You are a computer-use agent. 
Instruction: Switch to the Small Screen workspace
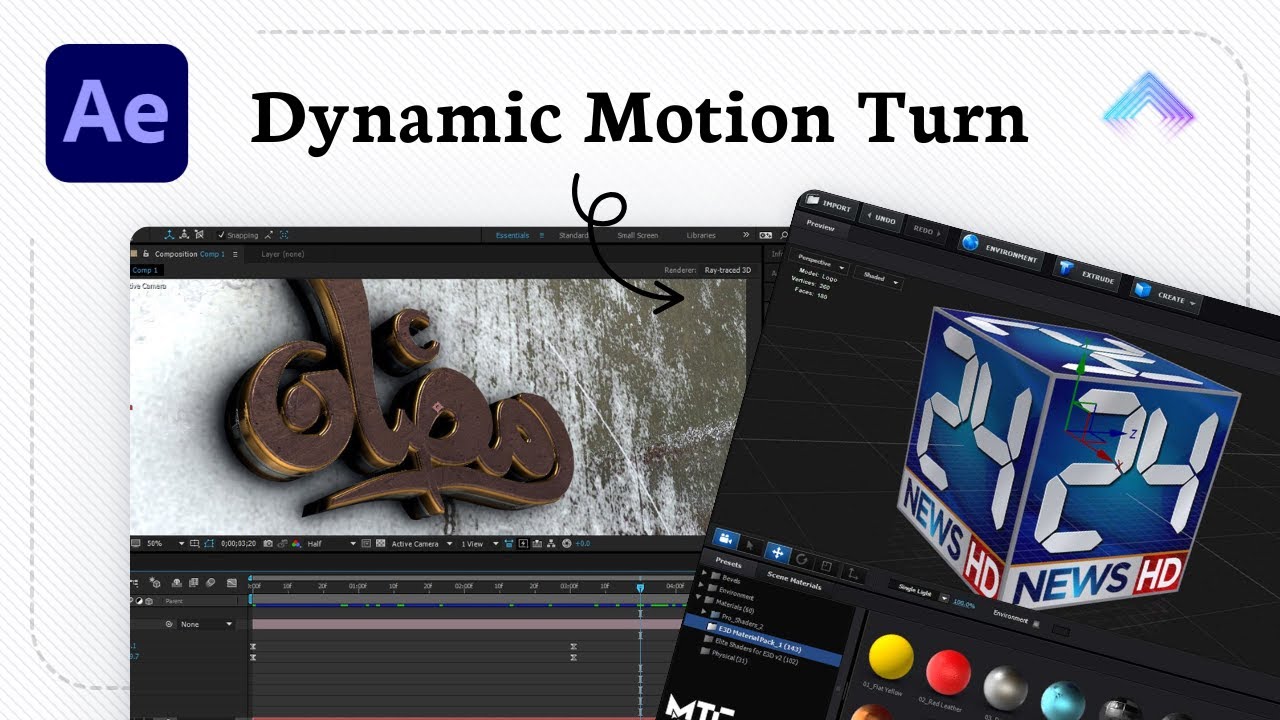[638, 235]
